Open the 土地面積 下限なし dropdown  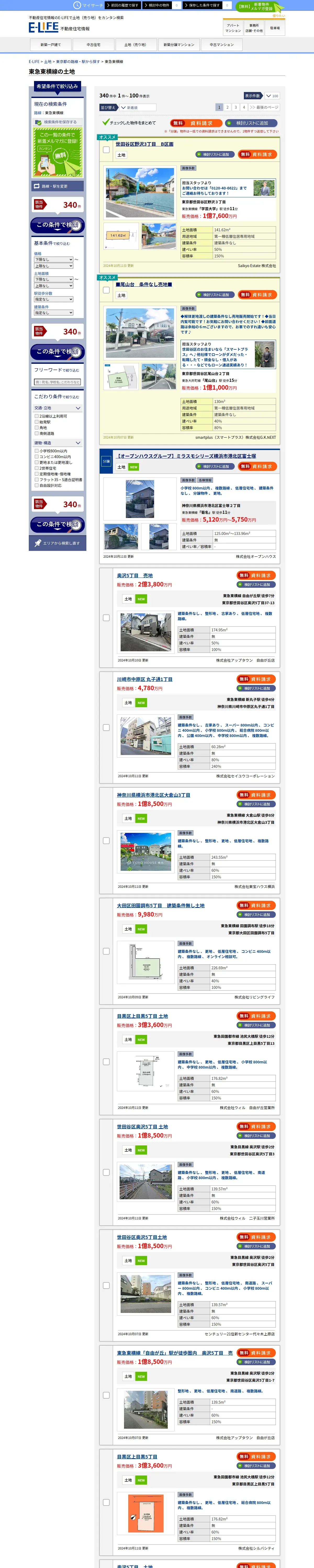(x=54, y=279)
